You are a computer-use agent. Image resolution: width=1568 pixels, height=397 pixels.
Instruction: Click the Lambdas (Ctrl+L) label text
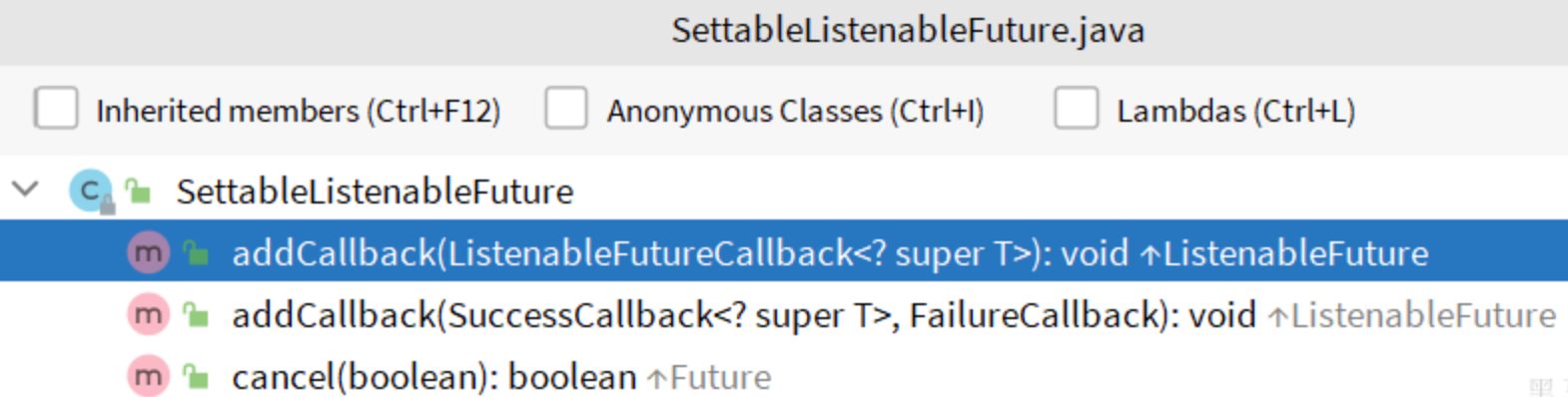pos(1236,111)
